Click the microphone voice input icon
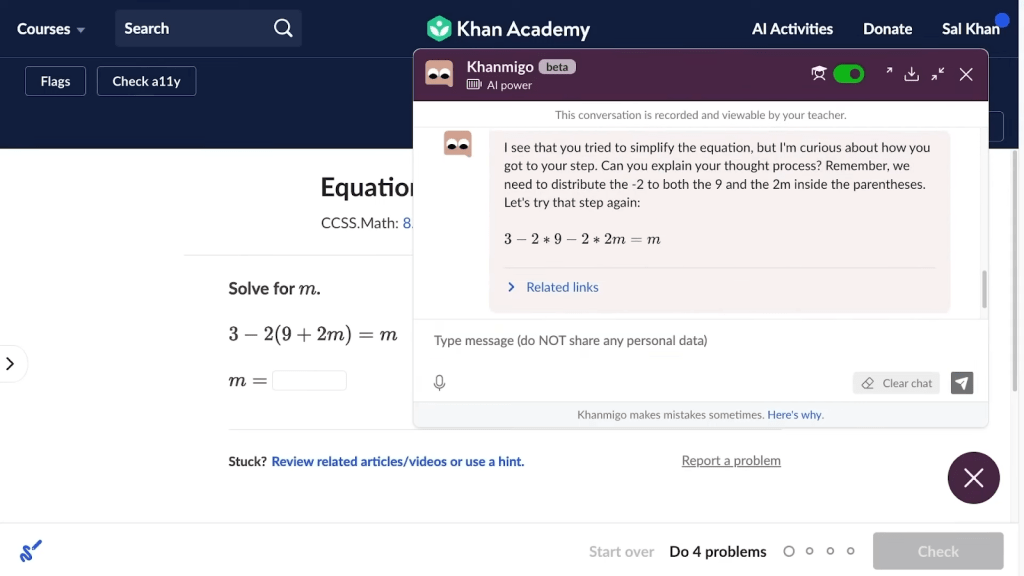This screenshot has width=1024, height=576. click(x=439, y=383)
